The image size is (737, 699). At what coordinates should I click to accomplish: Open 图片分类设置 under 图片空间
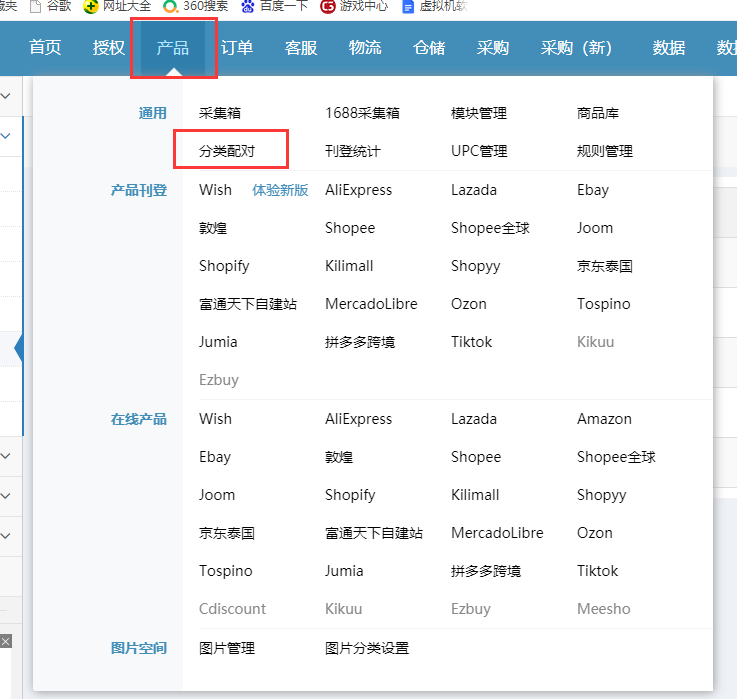click(367, 648)
